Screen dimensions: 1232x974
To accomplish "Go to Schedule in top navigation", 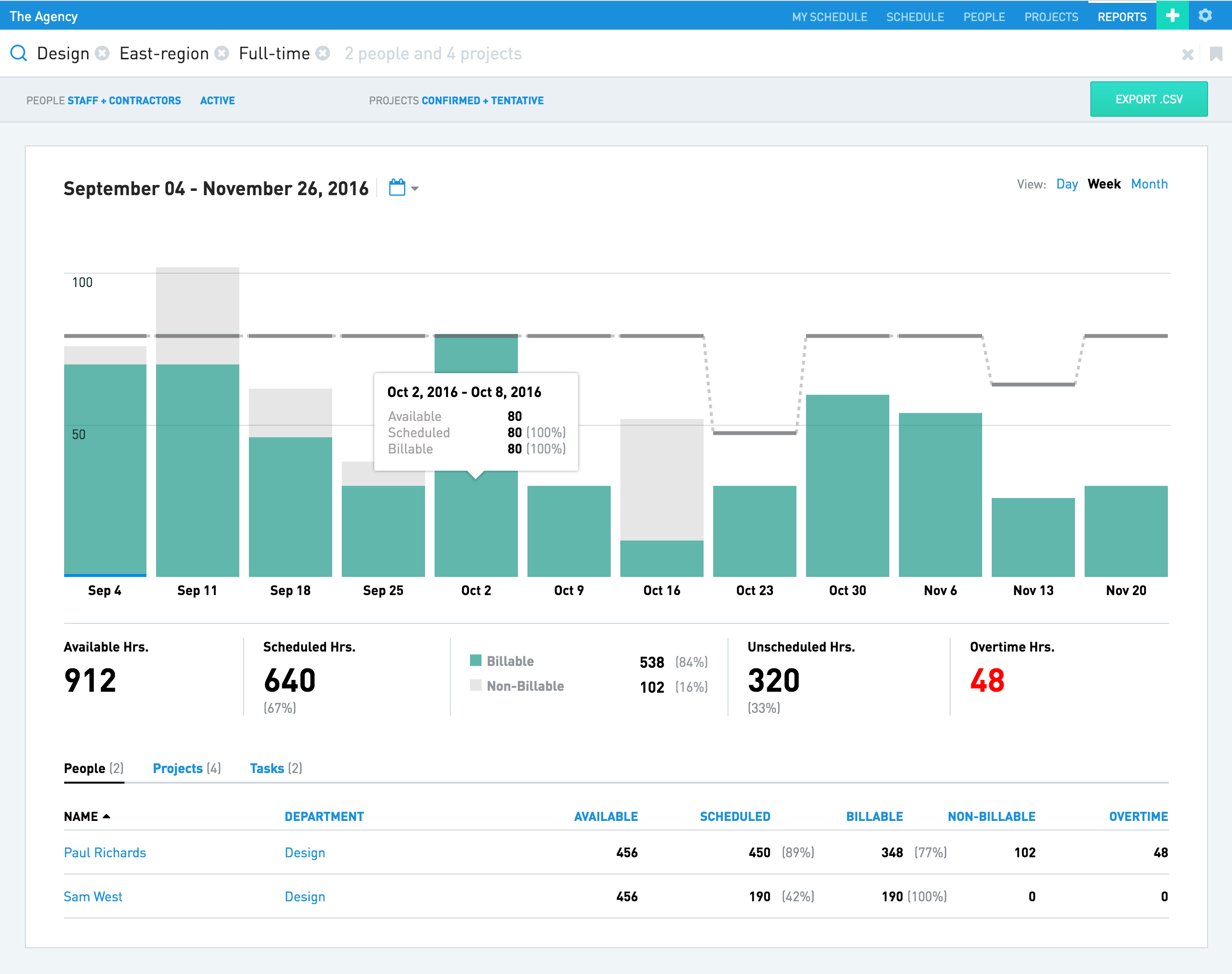I will click(915, 17).
